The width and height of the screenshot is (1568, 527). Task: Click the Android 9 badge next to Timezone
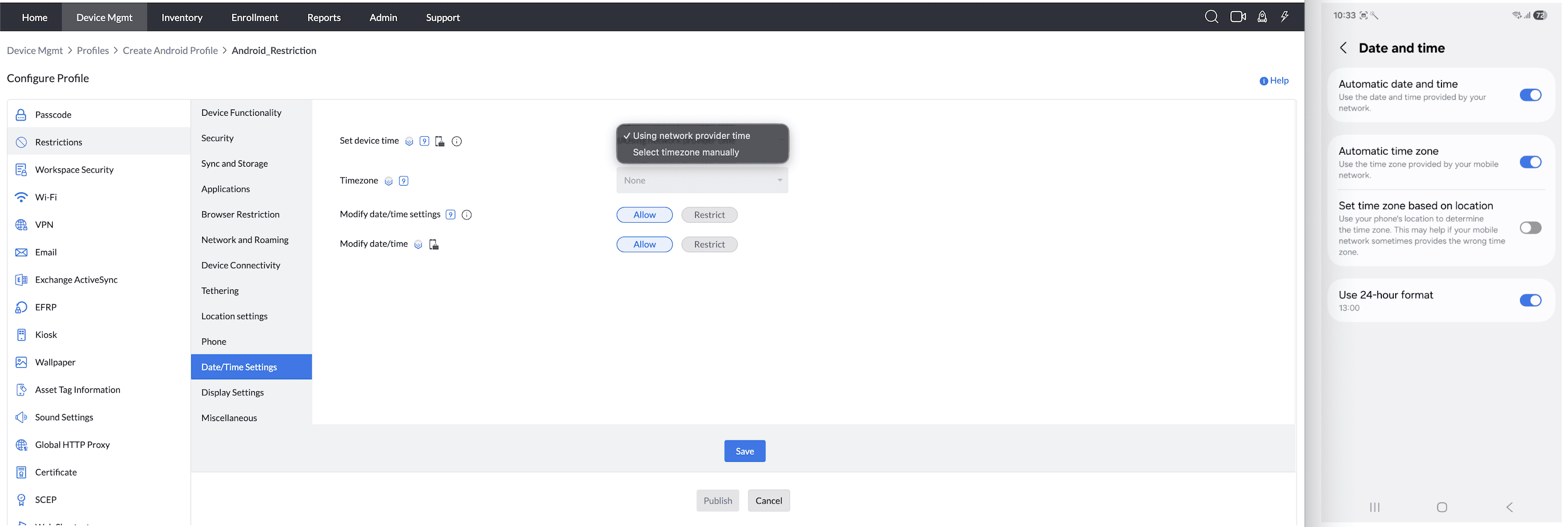(404, 181)
